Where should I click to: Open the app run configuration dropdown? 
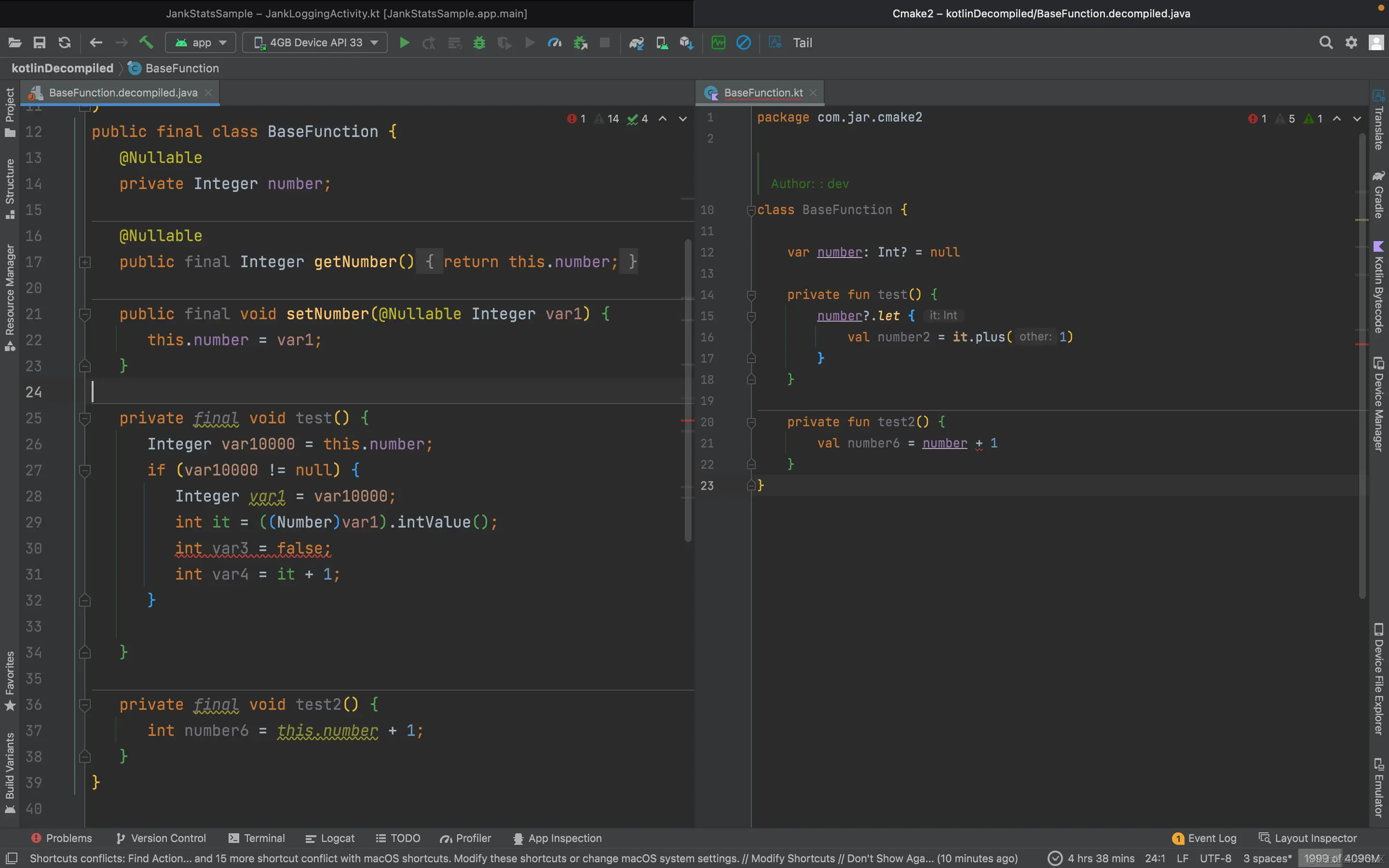[201, 42]
